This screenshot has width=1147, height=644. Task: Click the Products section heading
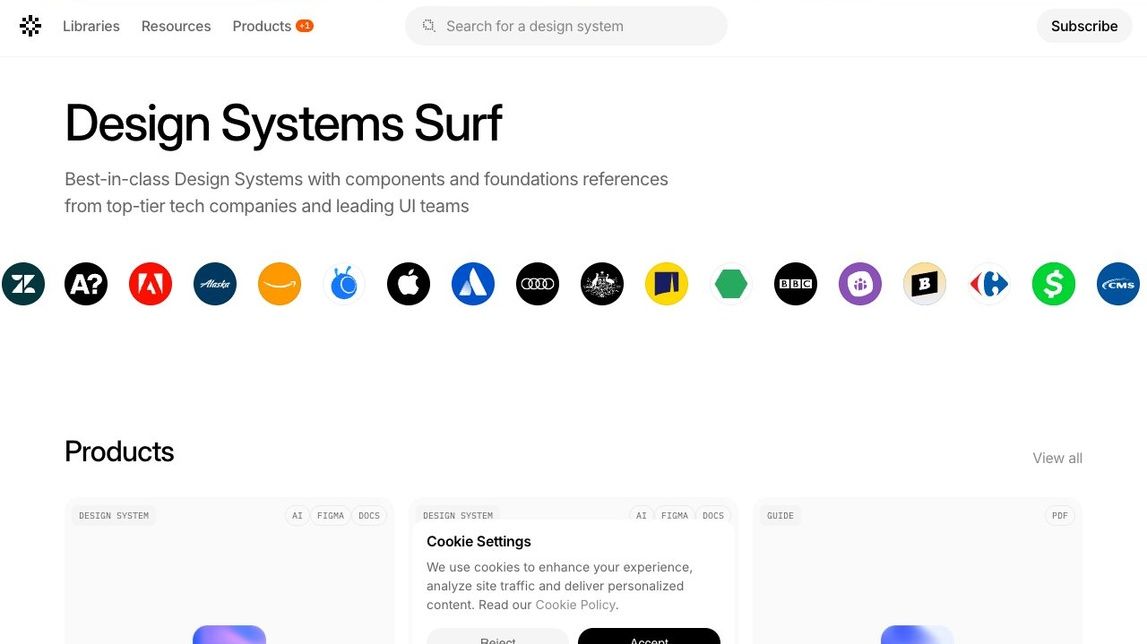[119, 452]
